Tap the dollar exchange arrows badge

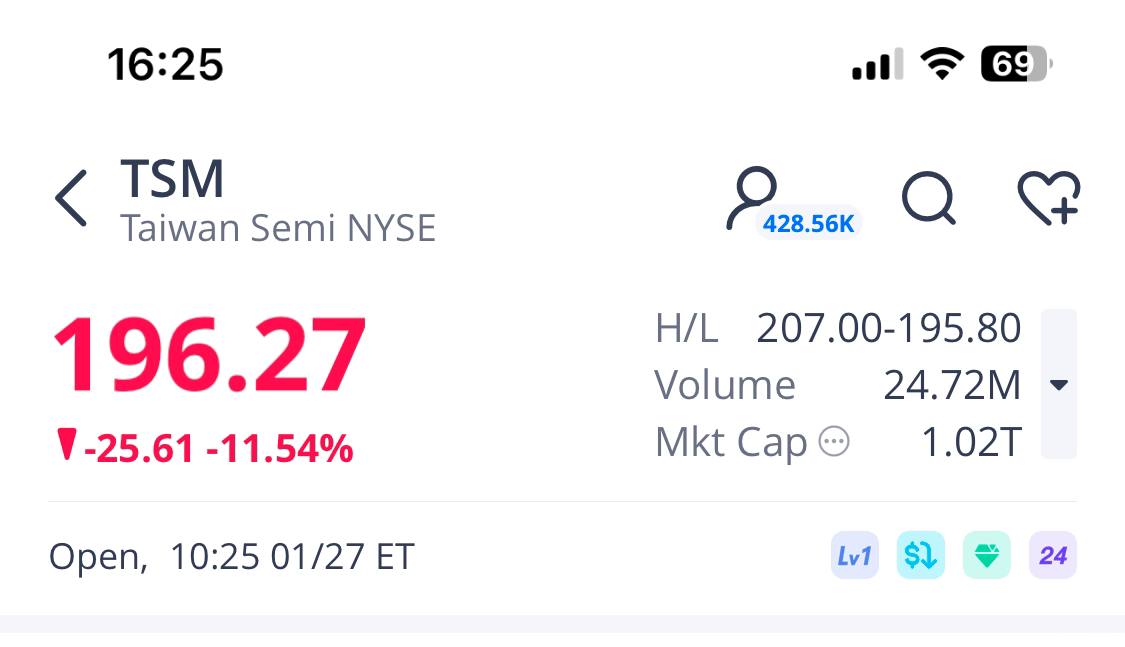[920, 556]
